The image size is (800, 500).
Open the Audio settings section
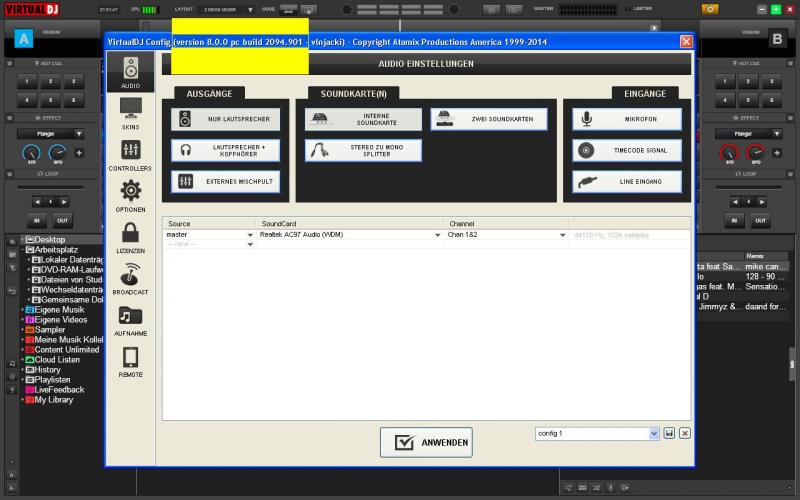pyautogui.click(x=131, y=72)
